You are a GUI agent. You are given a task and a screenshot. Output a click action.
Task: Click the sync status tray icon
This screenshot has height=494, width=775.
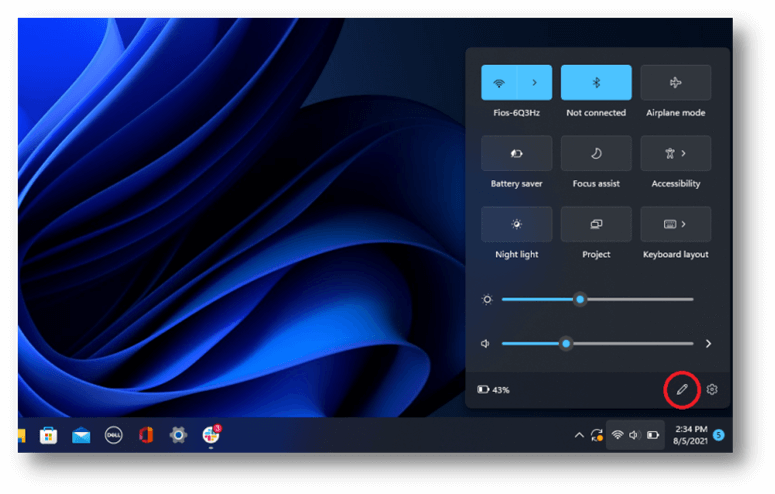pos(597,435)
